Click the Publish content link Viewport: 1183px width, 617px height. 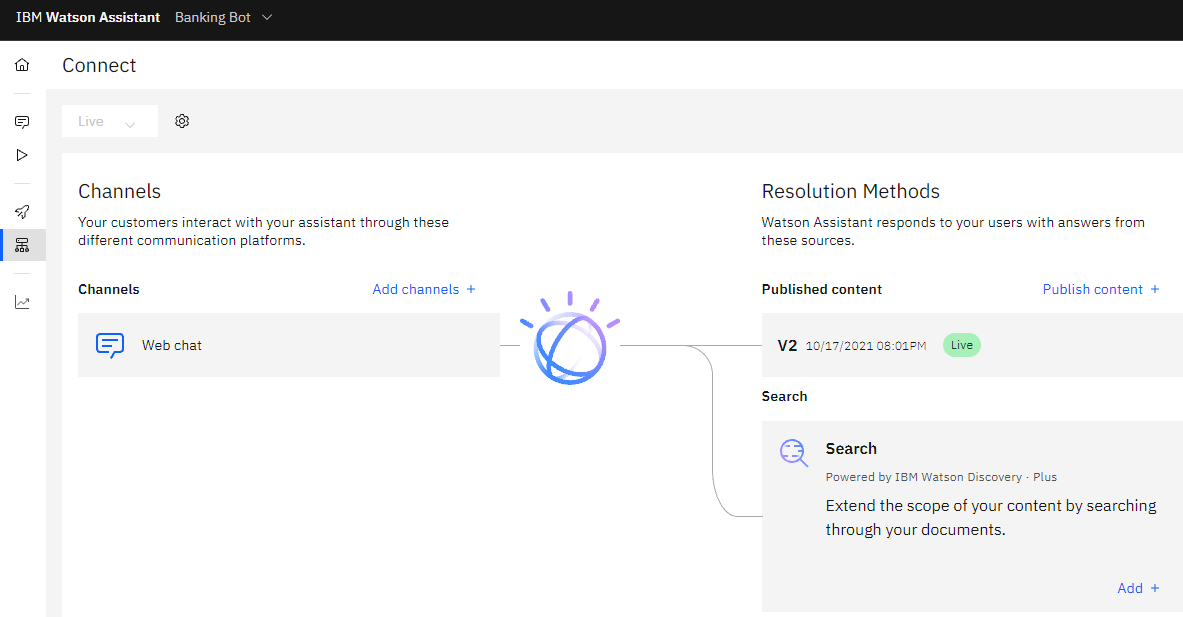click(1100, 289)
